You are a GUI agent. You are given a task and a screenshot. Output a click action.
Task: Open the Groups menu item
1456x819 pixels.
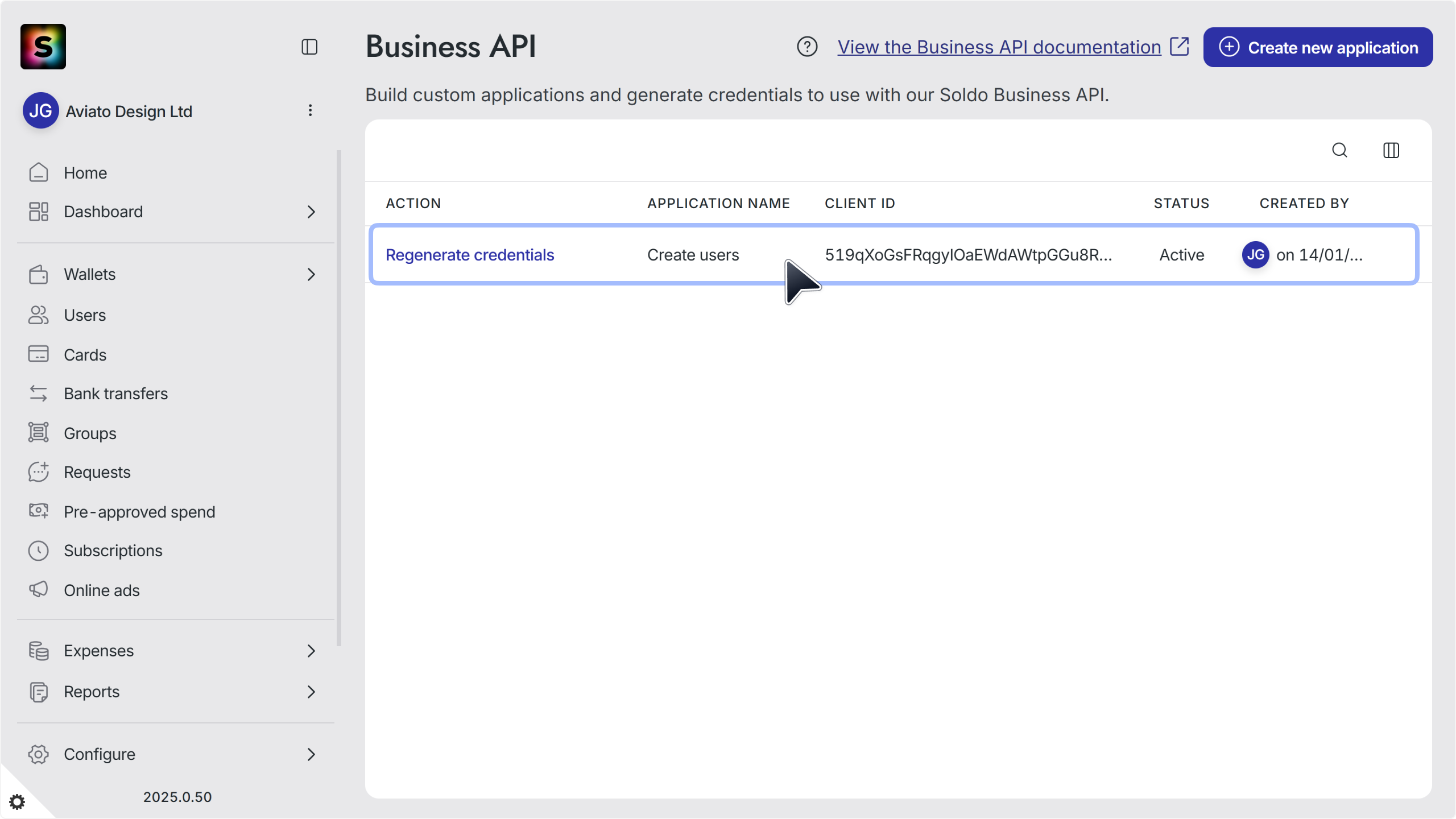90,433
